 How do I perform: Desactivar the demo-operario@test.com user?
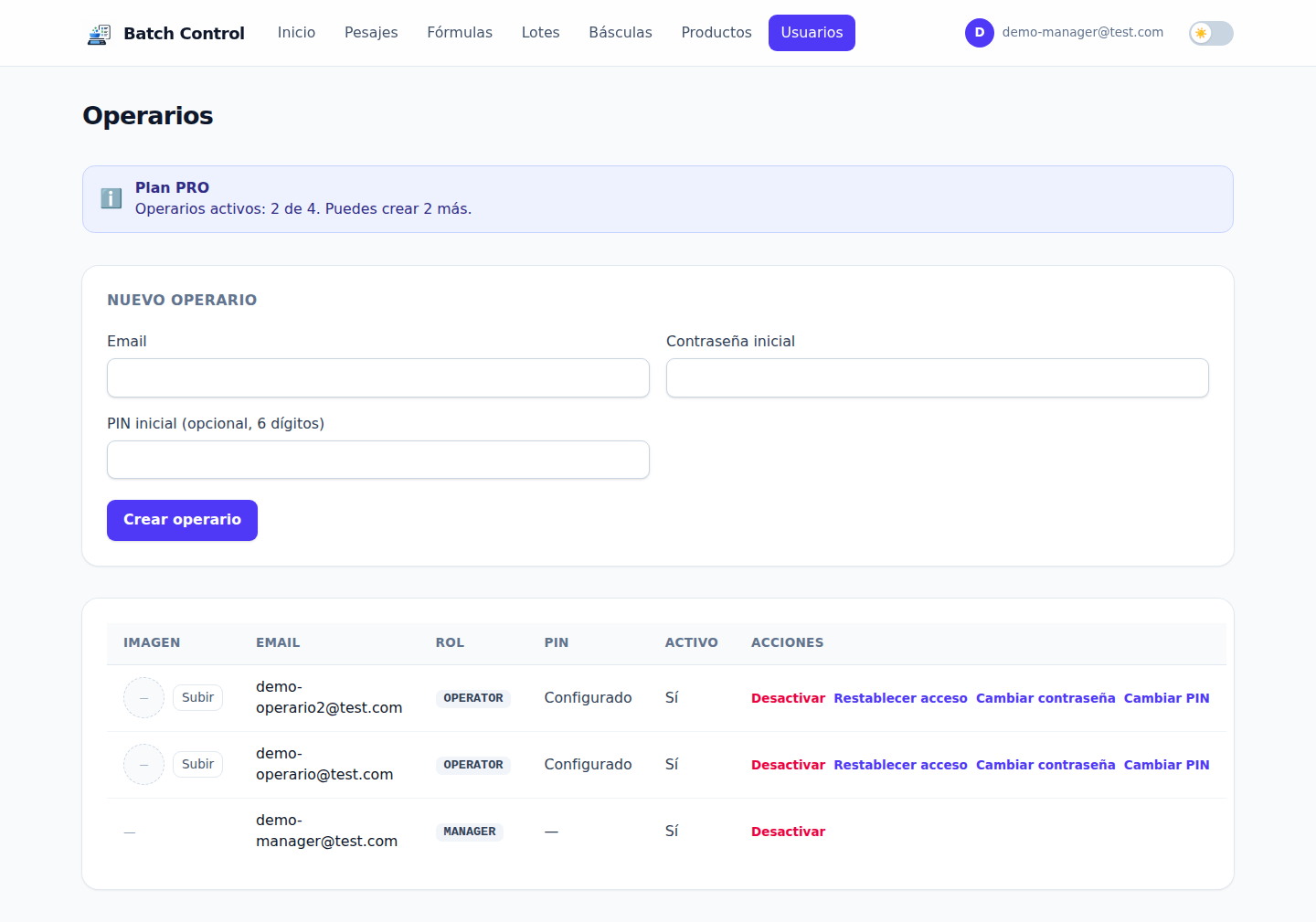[788, 765]
